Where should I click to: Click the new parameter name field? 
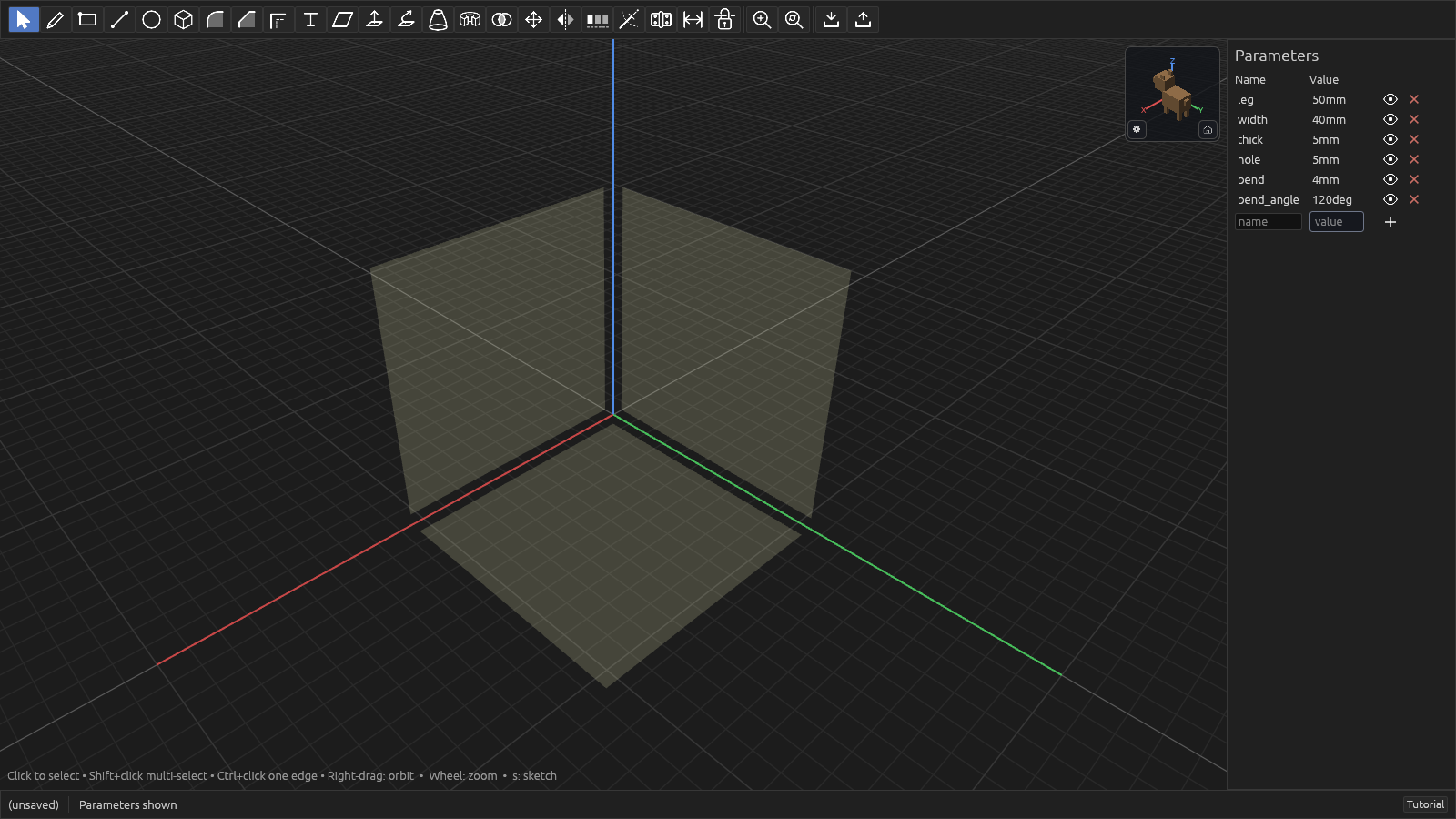1269,222
